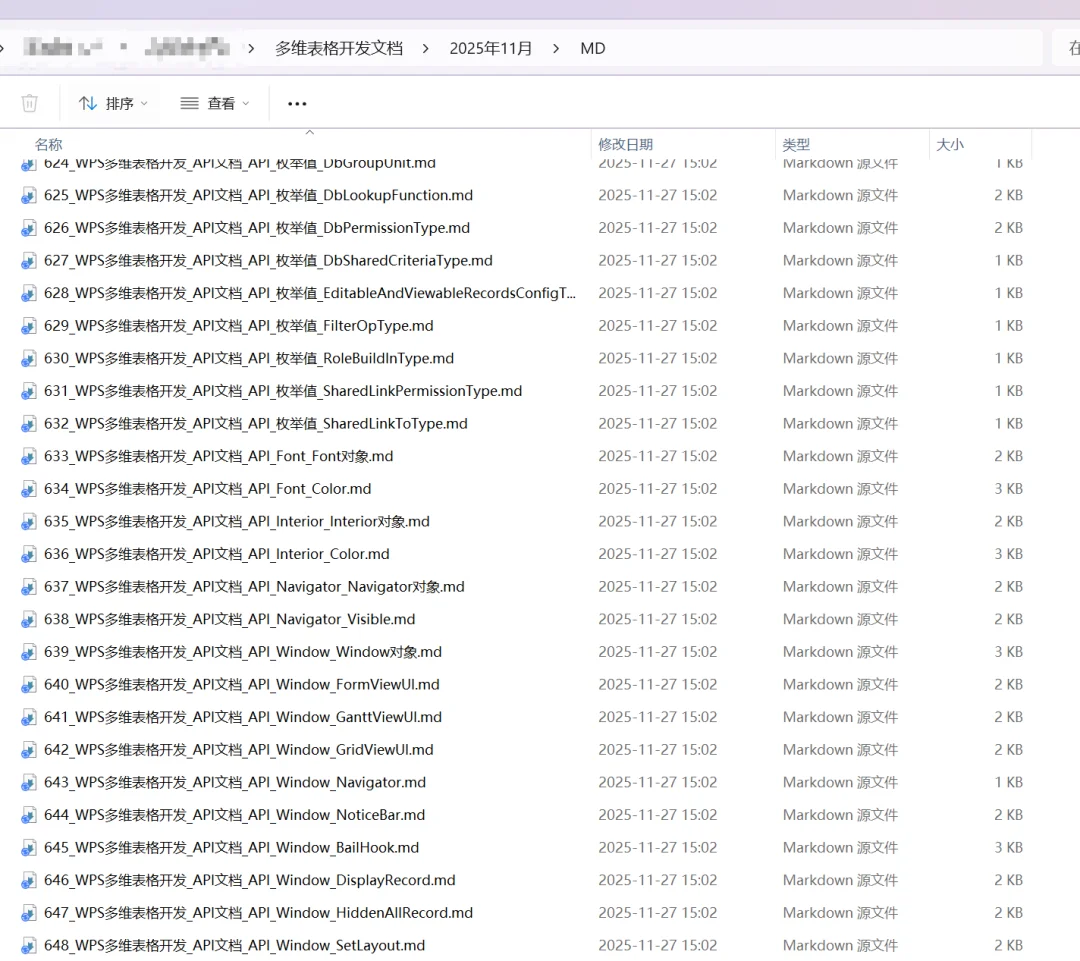Click the trash delete icon in toolbar
Screen dimensions: 1080x961
[30, 103]
